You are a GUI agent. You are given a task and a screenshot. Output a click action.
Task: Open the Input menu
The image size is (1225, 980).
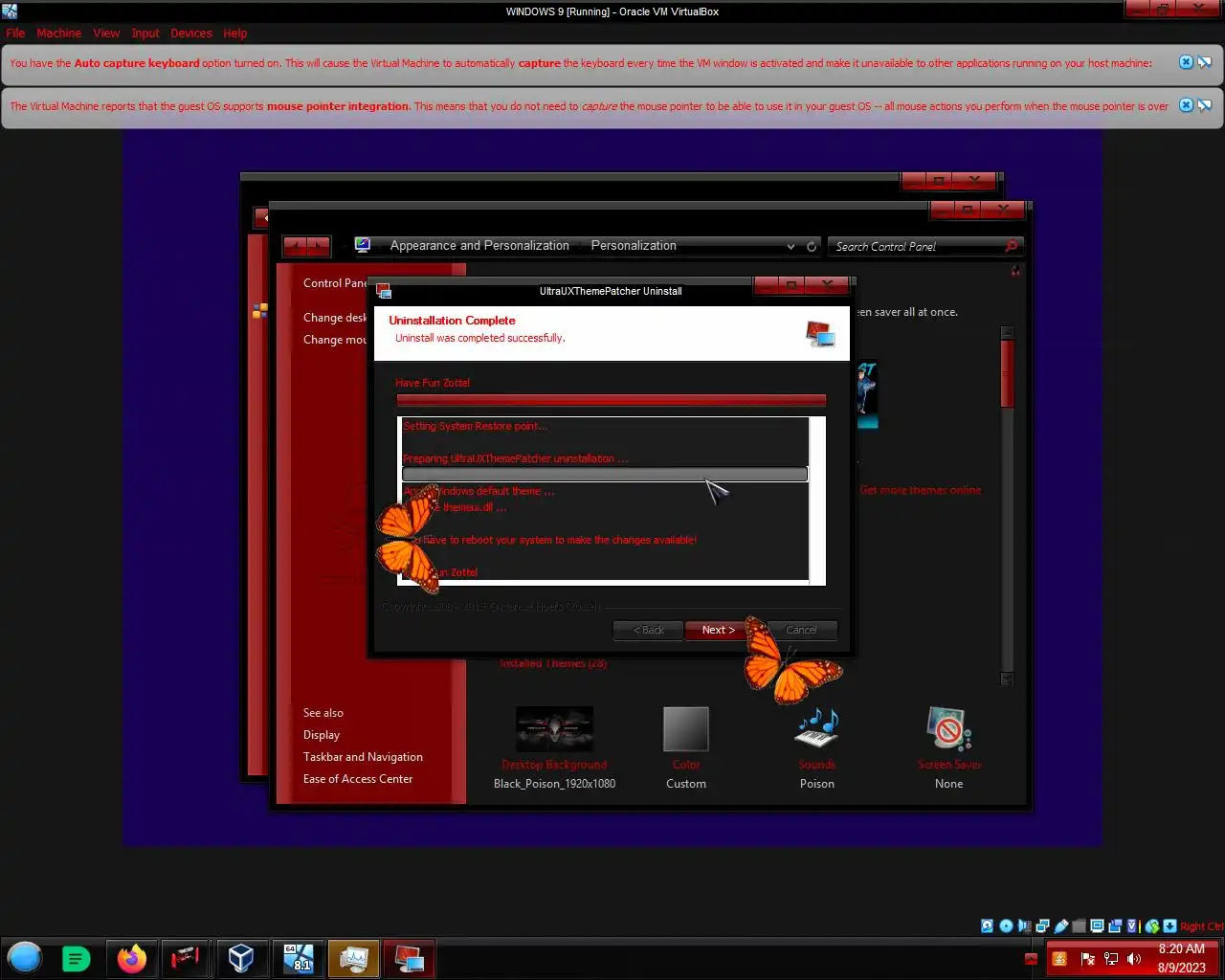[x=145, y=33]
